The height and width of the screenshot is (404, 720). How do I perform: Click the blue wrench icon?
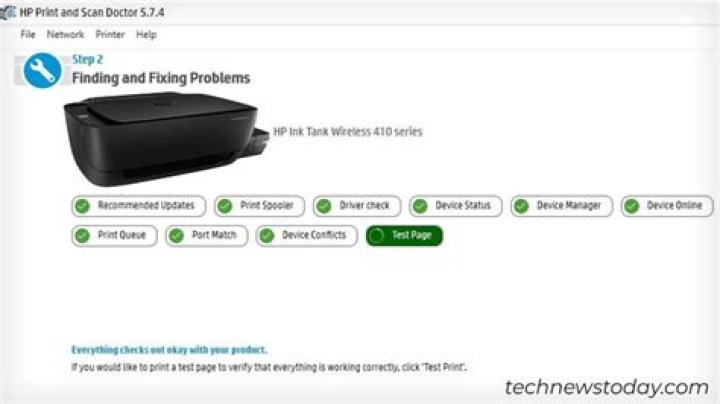[42, 71]
